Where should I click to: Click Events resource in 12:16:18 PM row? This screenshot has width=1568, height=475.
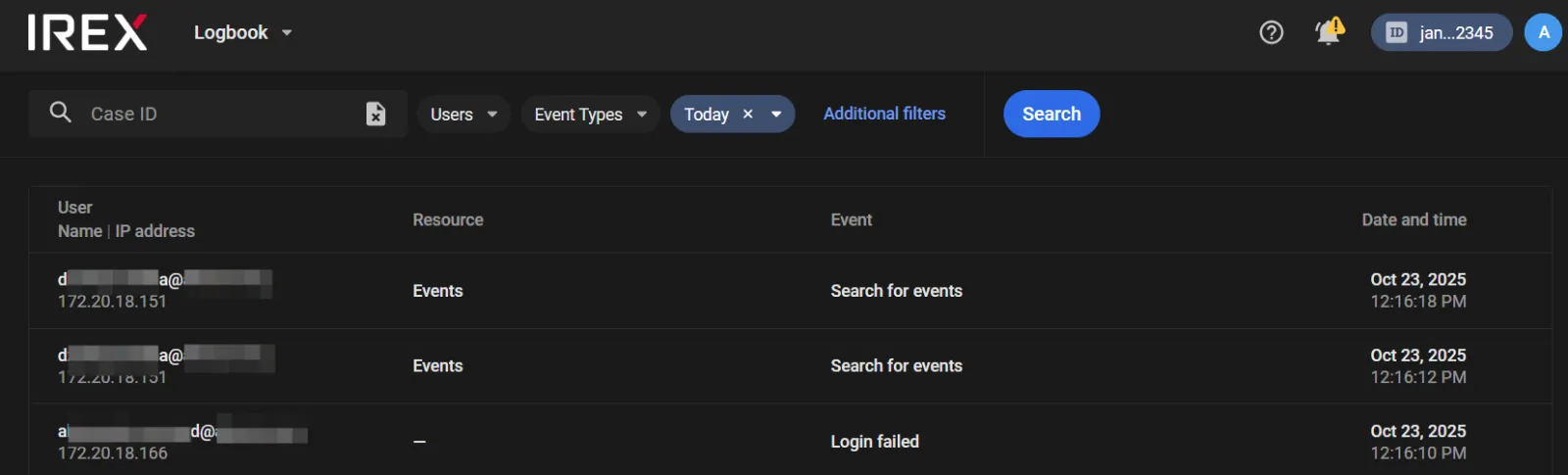pos(437,291)
